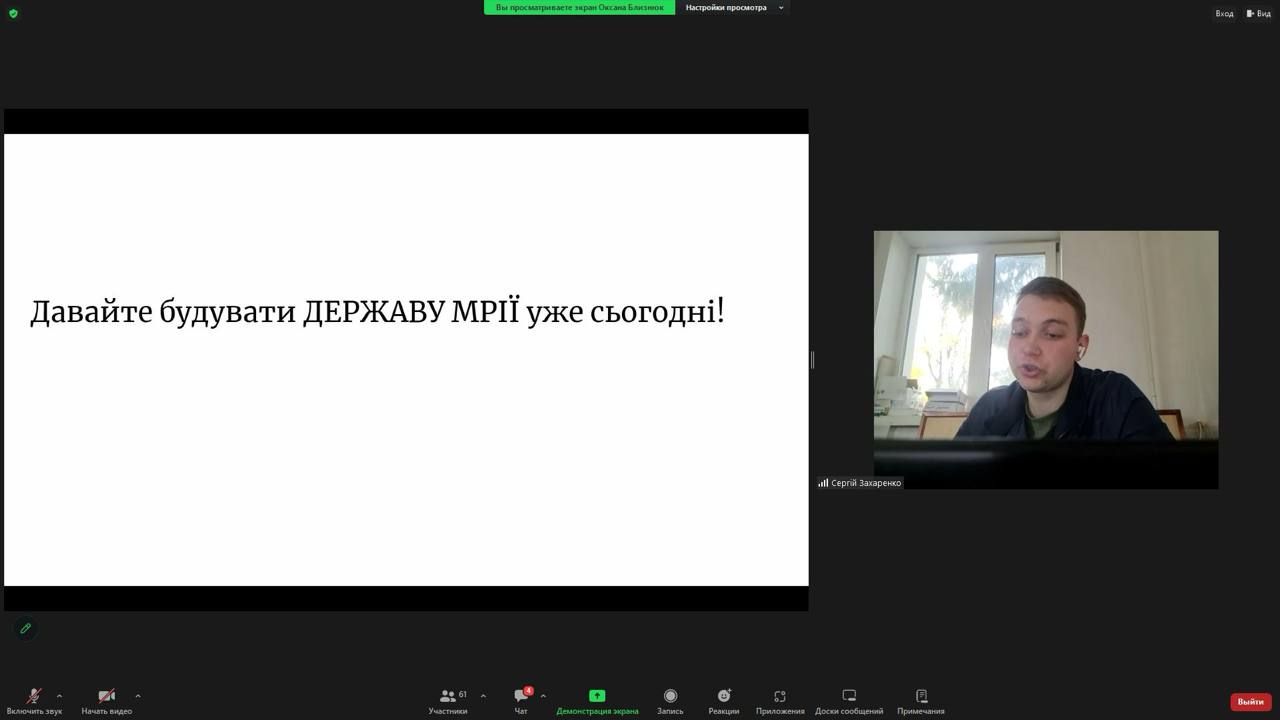Click the green Демонстрация экрана share icon
This screenshot has width=1280, height=720.
pyautogui.click(x=597, y=696)
